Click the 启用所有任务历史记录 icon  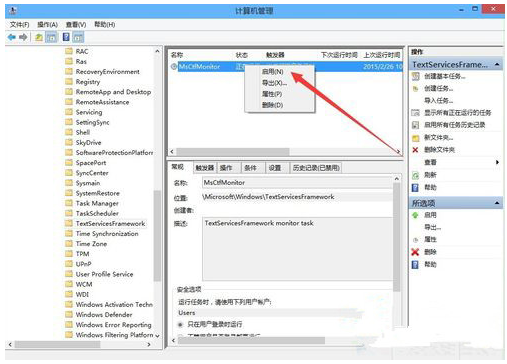415,125
